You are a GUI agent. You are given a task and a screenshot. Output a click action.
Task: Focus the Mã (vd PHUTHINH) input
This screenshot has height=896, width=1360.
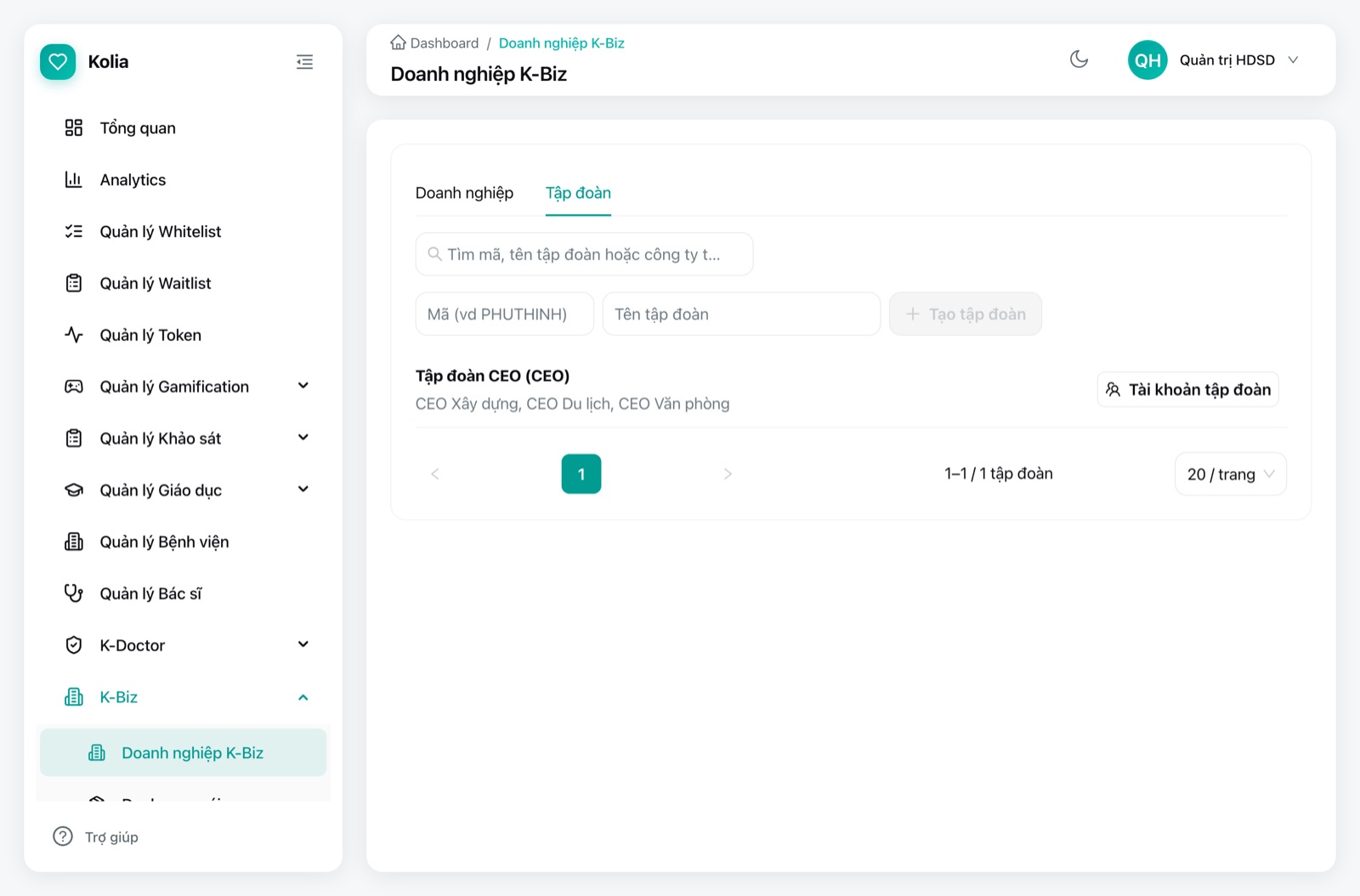(x=505, y=314)
